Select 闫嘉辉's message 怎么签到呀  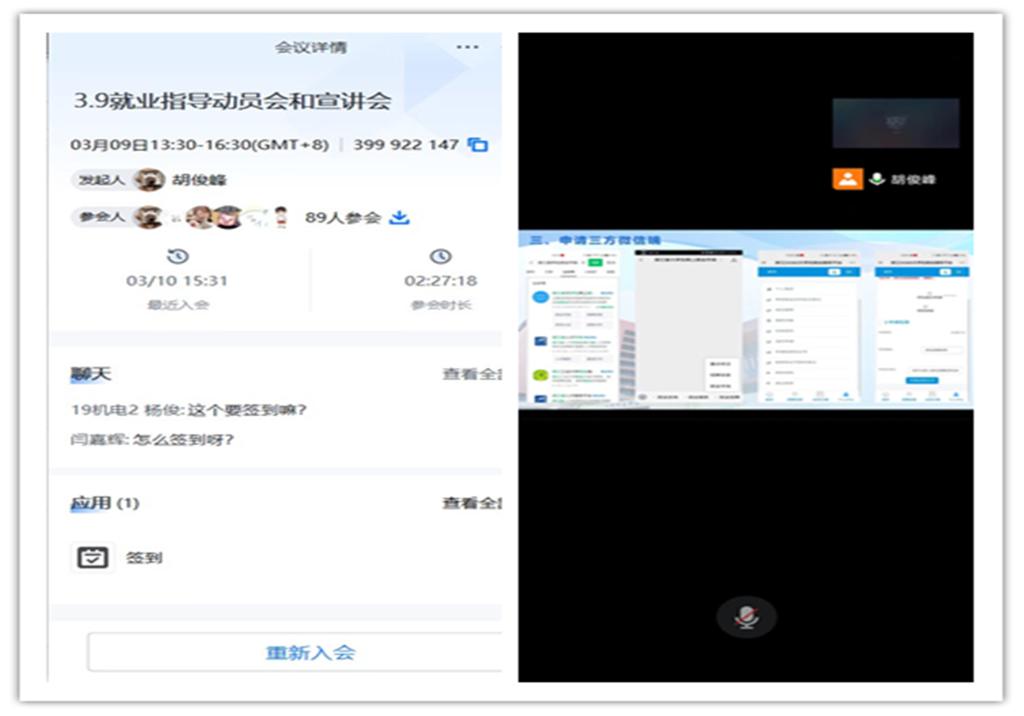[152, 439]
